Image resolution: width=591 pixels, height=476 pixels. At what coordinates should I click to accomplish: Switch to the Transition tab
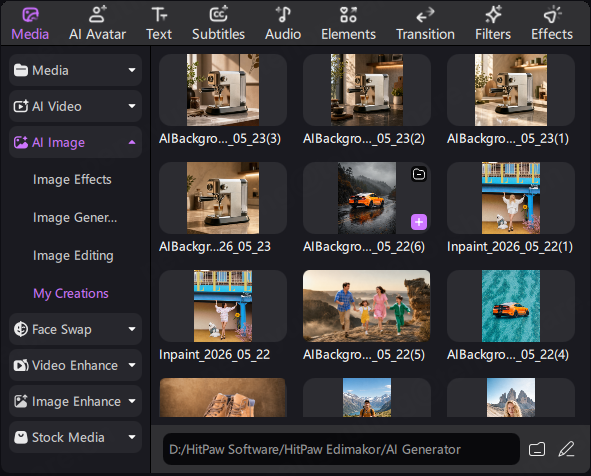pyautogui.click(x=425, y=24)
